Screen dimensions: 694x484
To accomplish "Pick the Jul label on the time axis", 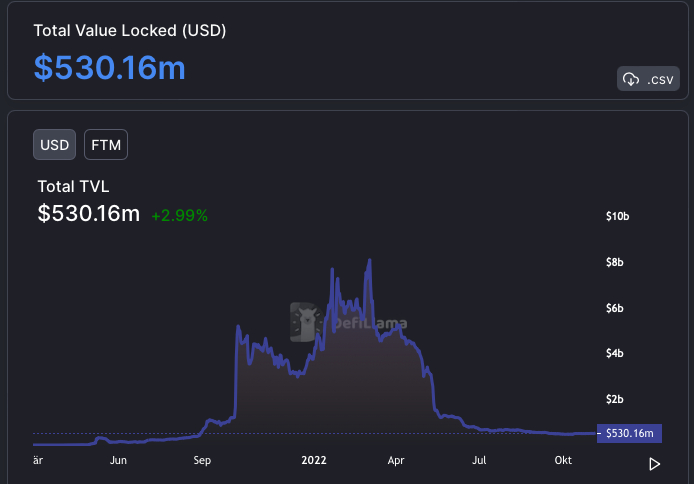I will (479, 460).
